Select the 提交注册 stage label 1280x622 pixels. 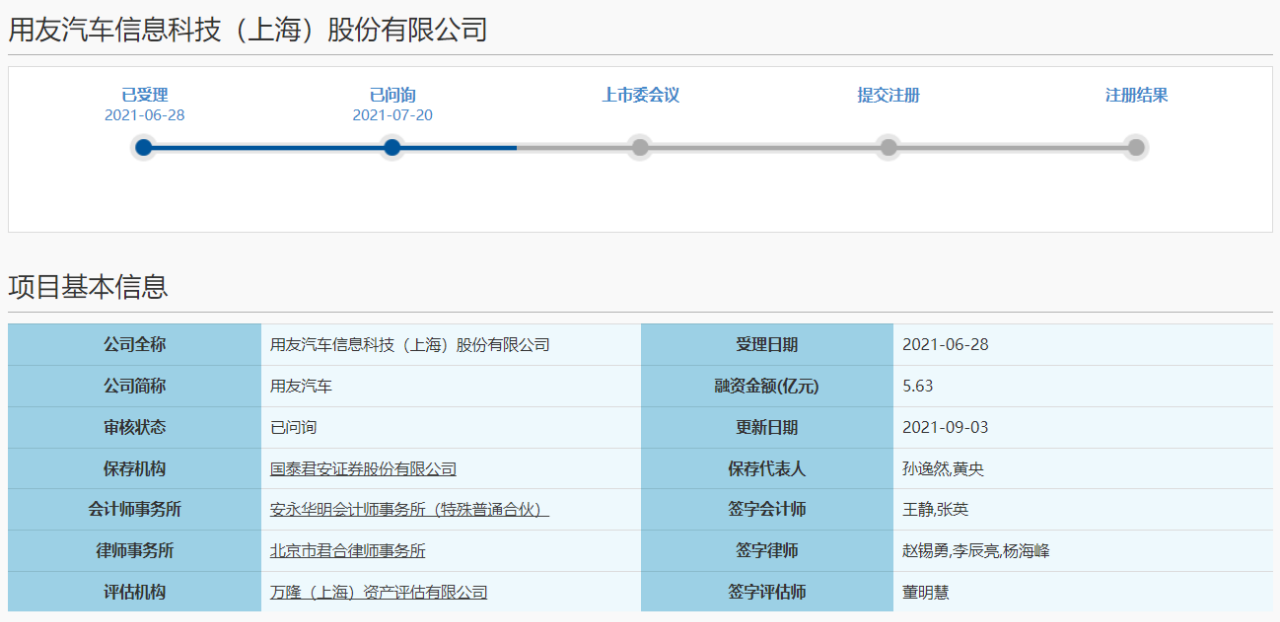click(888, 96)
